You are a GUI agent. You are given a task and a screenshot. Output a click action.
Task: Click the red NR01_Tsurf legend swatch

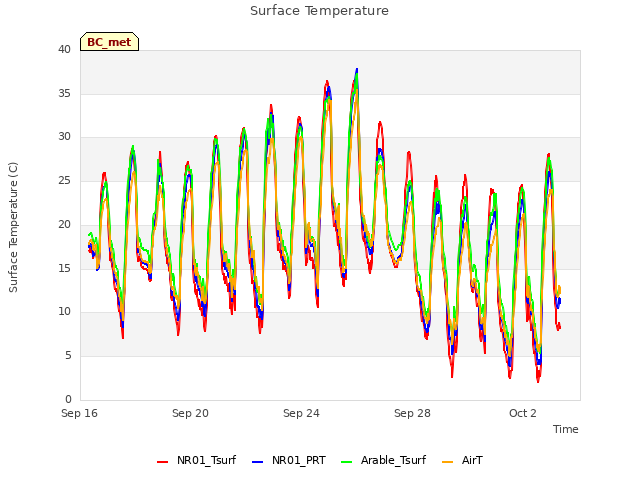[162, 462]
